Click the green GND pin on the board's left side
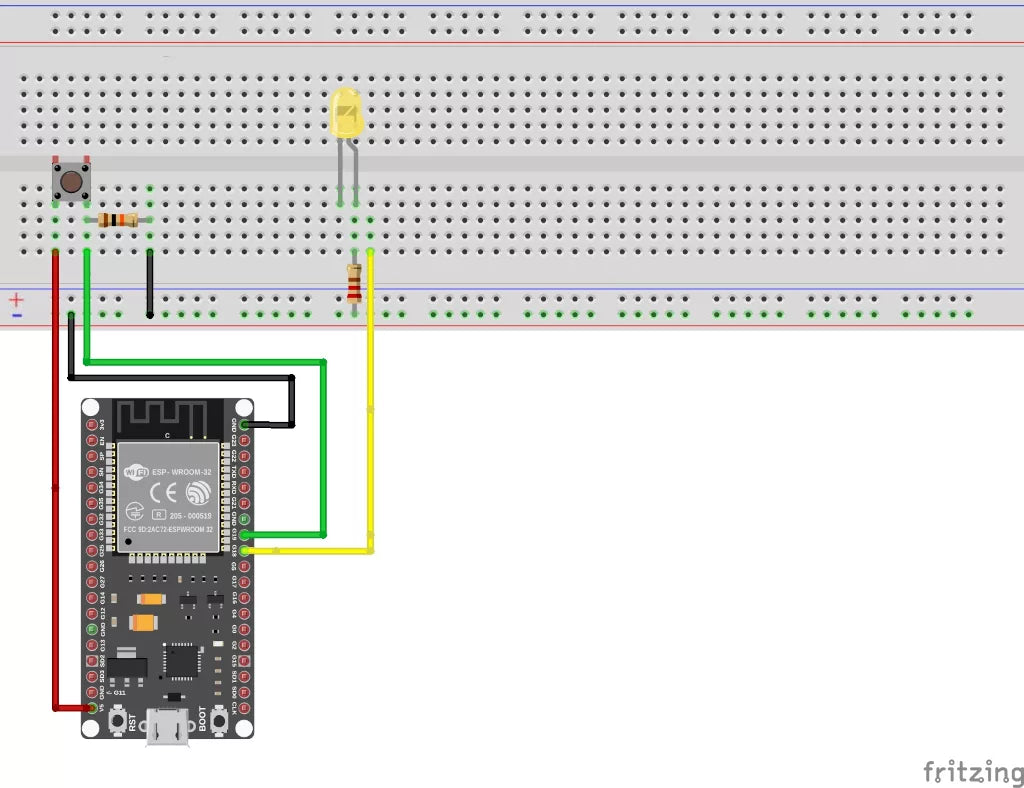The width and height of the screenshot is (1024, 788). [92, 629]
